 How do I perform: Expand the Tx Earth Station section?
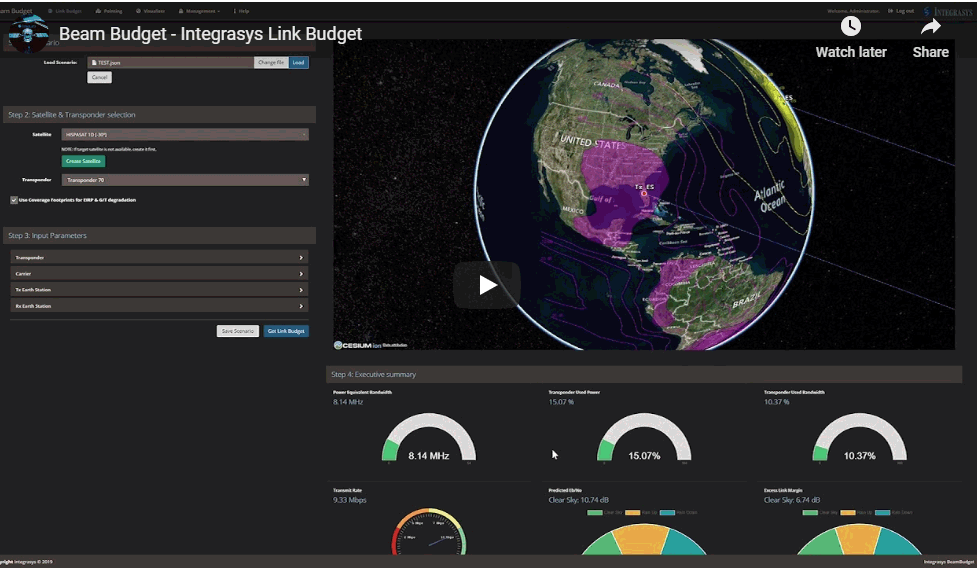[159, 290]
